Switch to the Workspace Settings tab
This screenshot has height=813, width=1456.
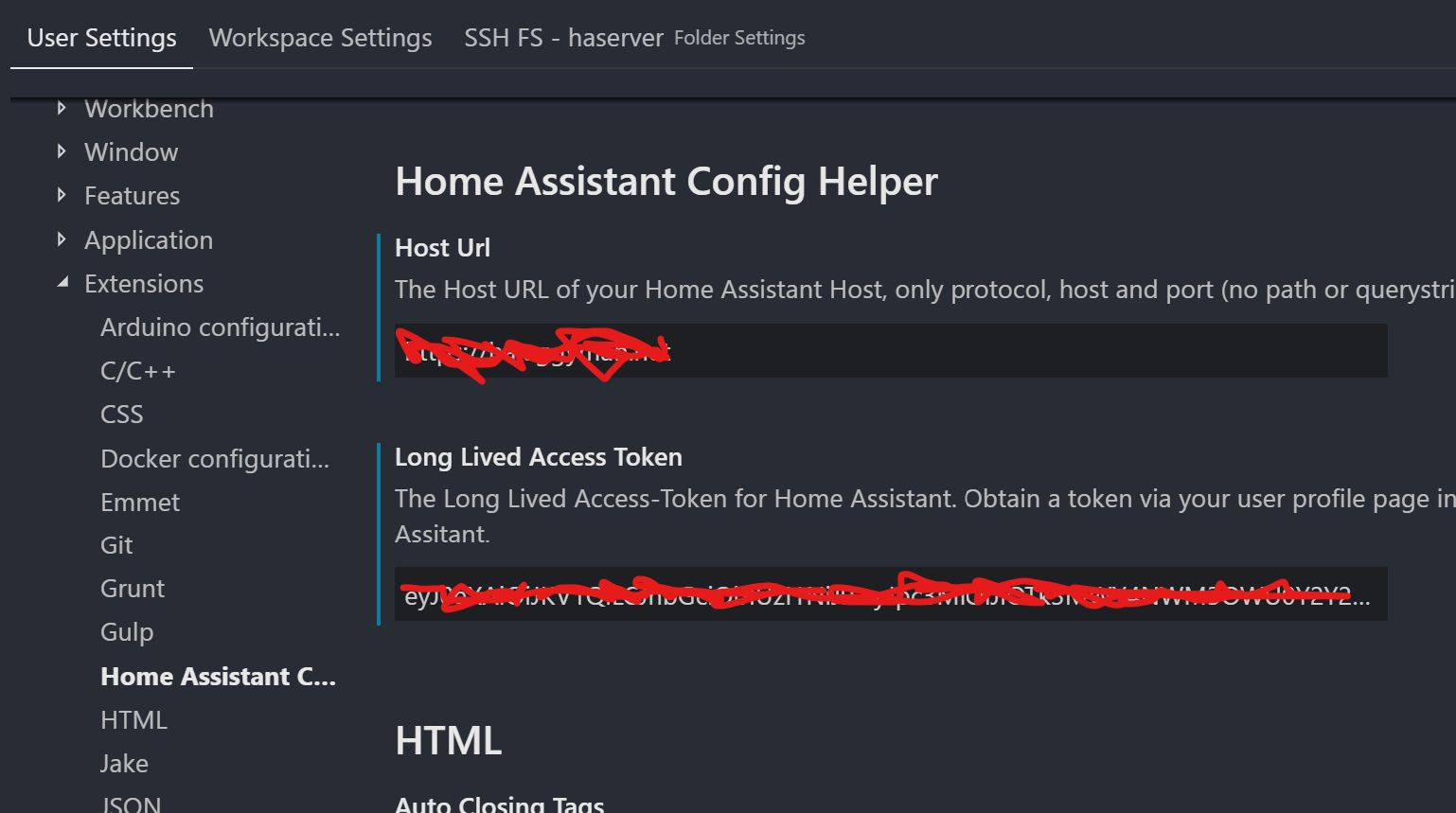point(320,38)
